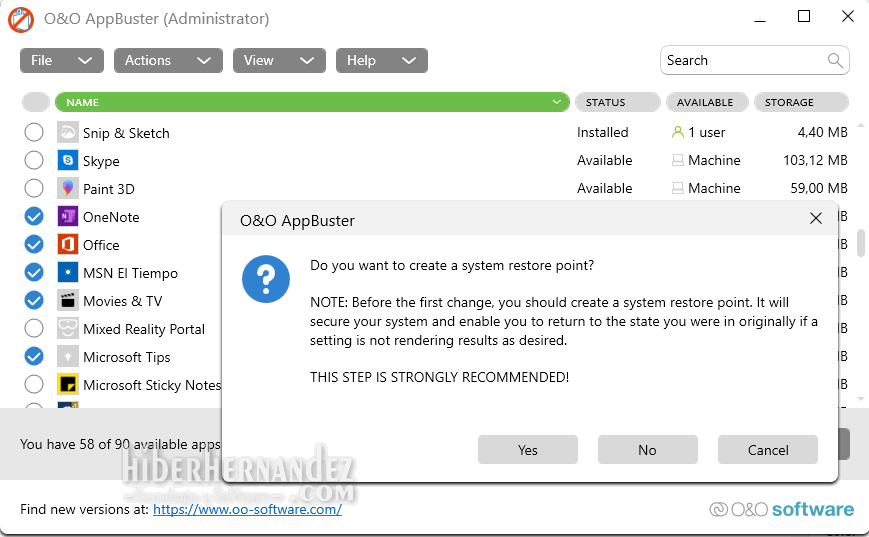Click Yes to create restore point

point(528,449)
